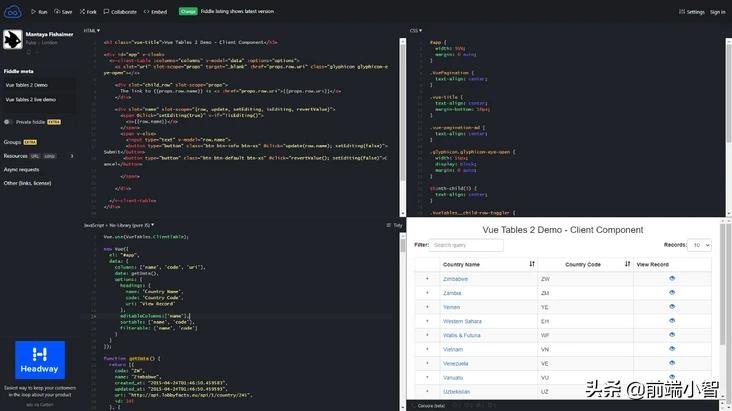The height and width of the screenshot is (411, 732).
Task: Open the HTML panel dropdown
Action: click(91, 31)
